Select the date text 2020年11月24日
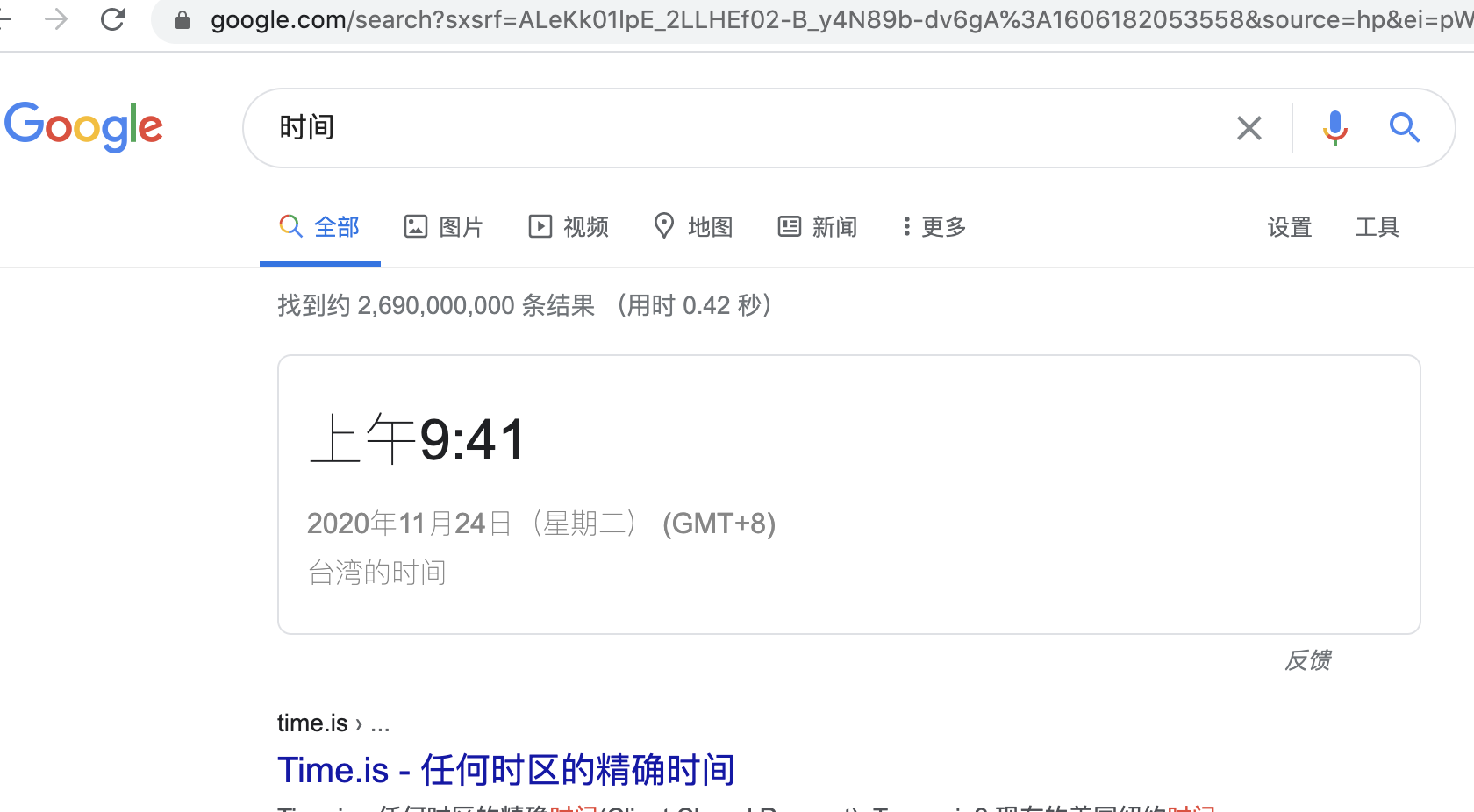This screenshot has width=1474, height=812. (x=409, y=524)
